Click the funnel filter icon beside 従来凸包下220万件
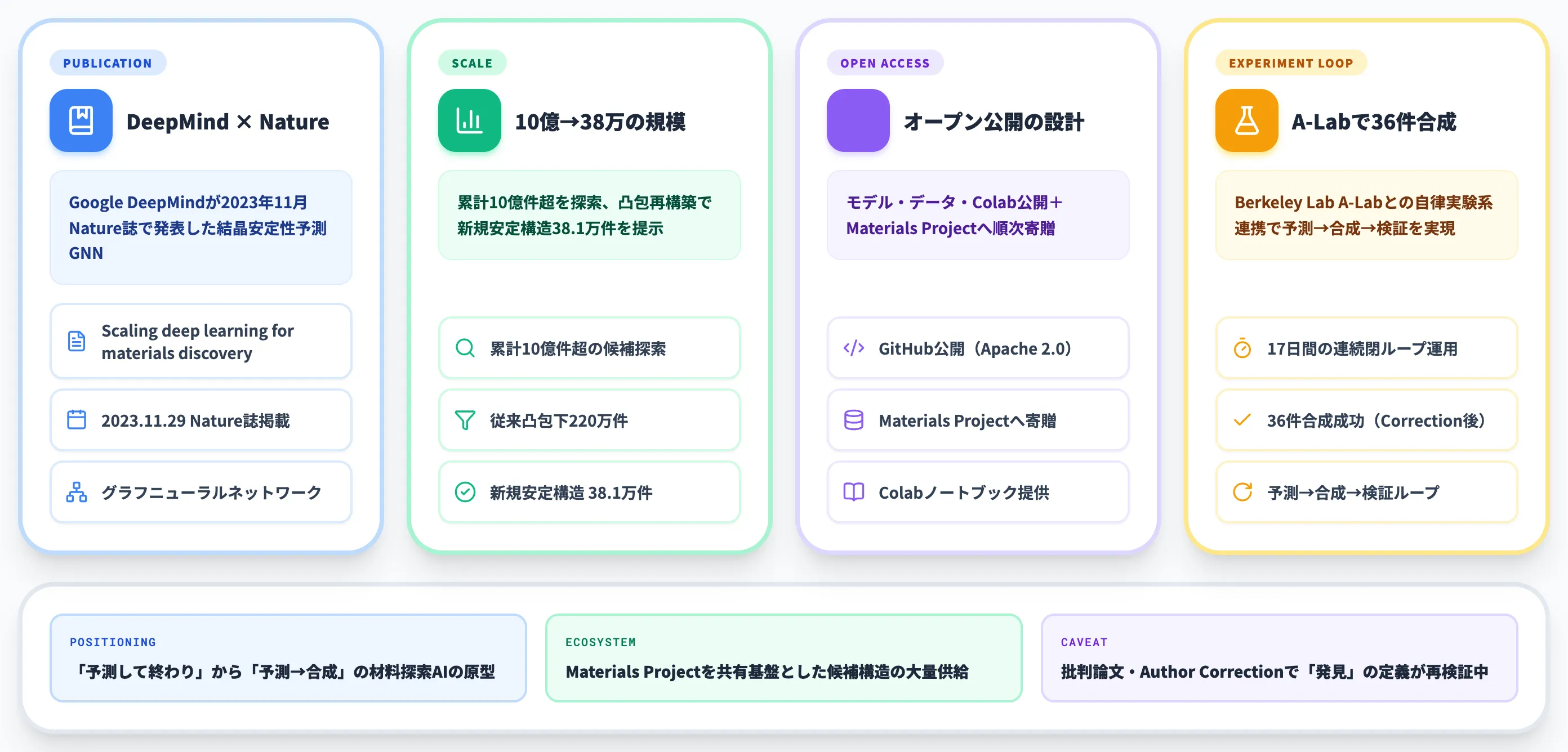Screen dimensions: 1568x752 [x=465, y=420]
